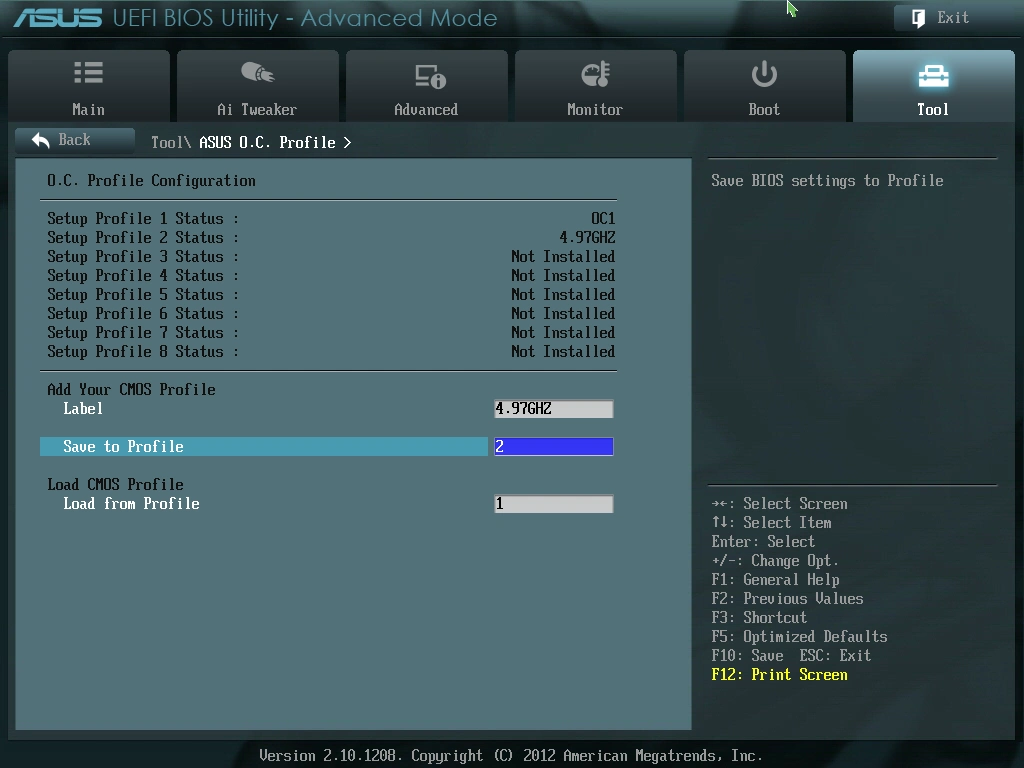Click the Enter: Select hint

(763, 542)
